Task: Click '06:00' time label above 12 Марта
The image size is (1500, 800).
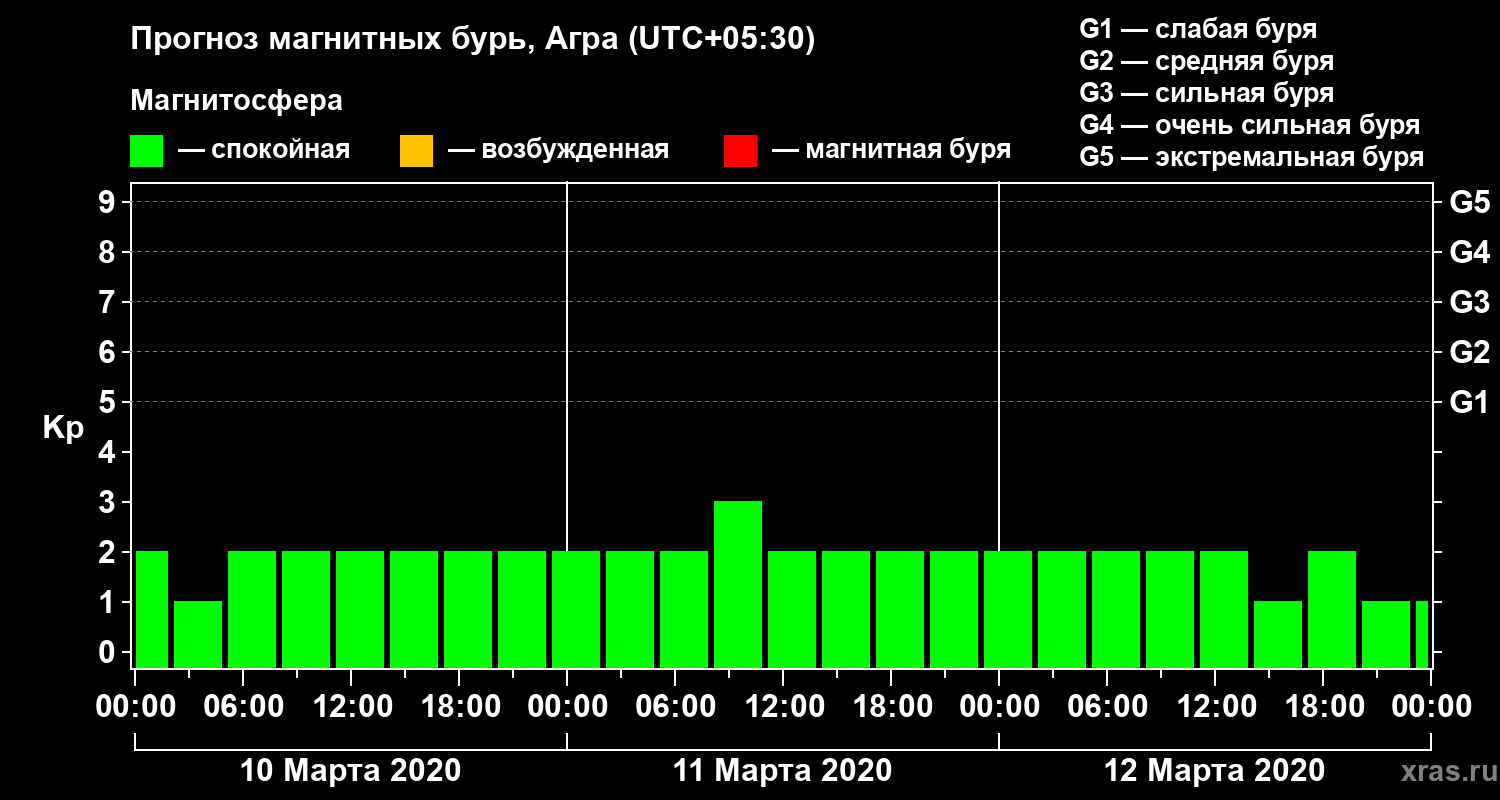Action: 1108,706
